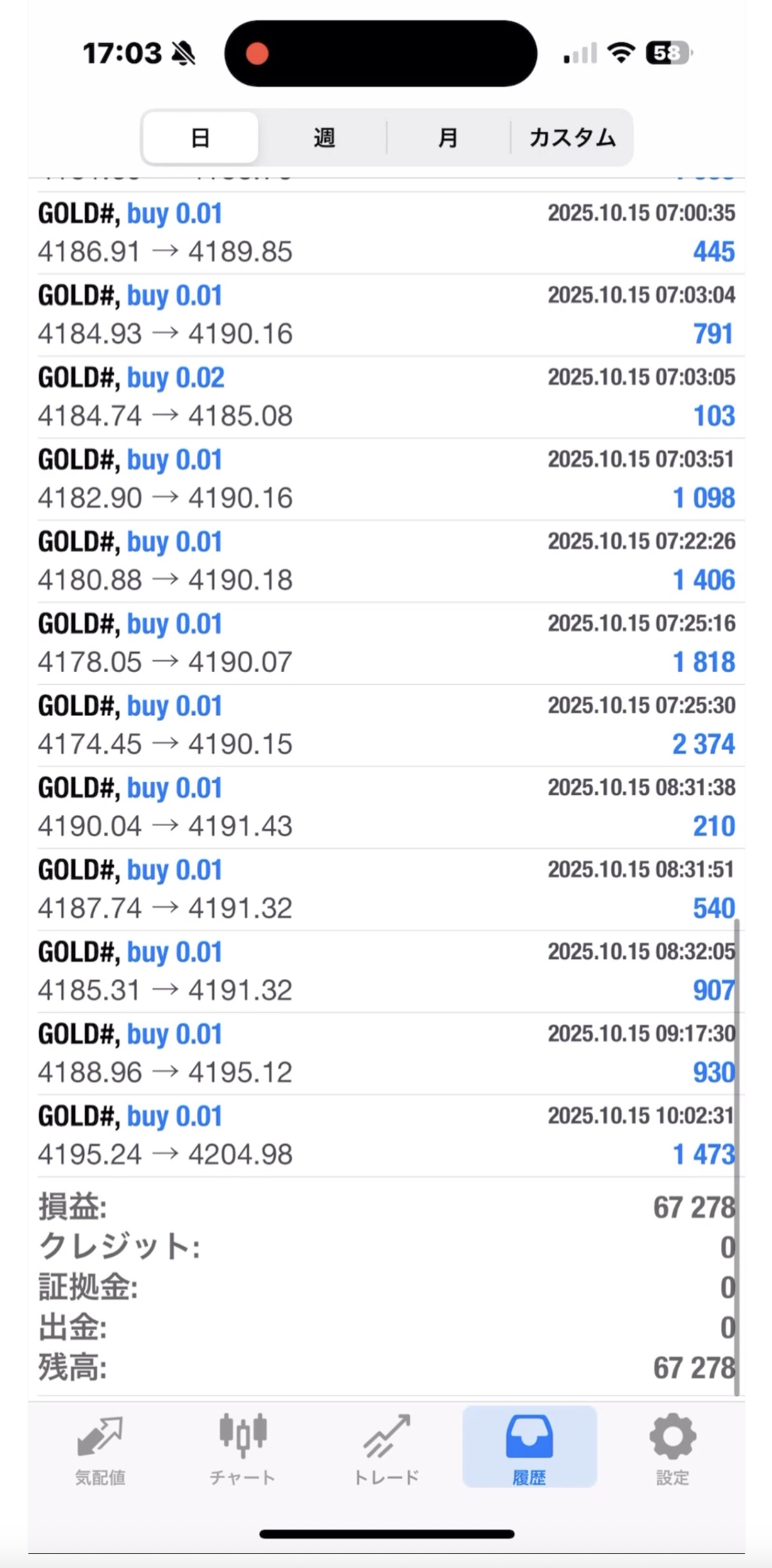Expand the trade closed at 4204.98
The height and width of the screenshot is (1568, 772).
point(386,1135)
